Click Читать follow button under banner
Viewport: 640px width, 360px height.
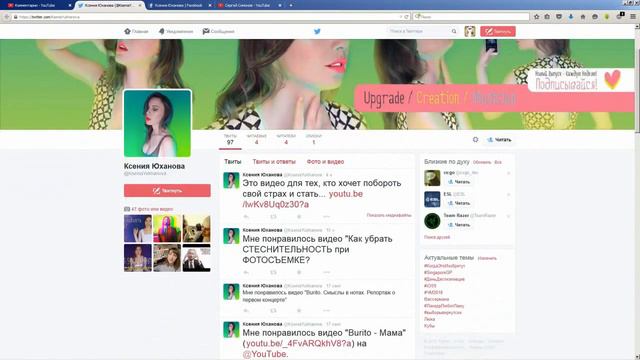(x=499, y=140)
